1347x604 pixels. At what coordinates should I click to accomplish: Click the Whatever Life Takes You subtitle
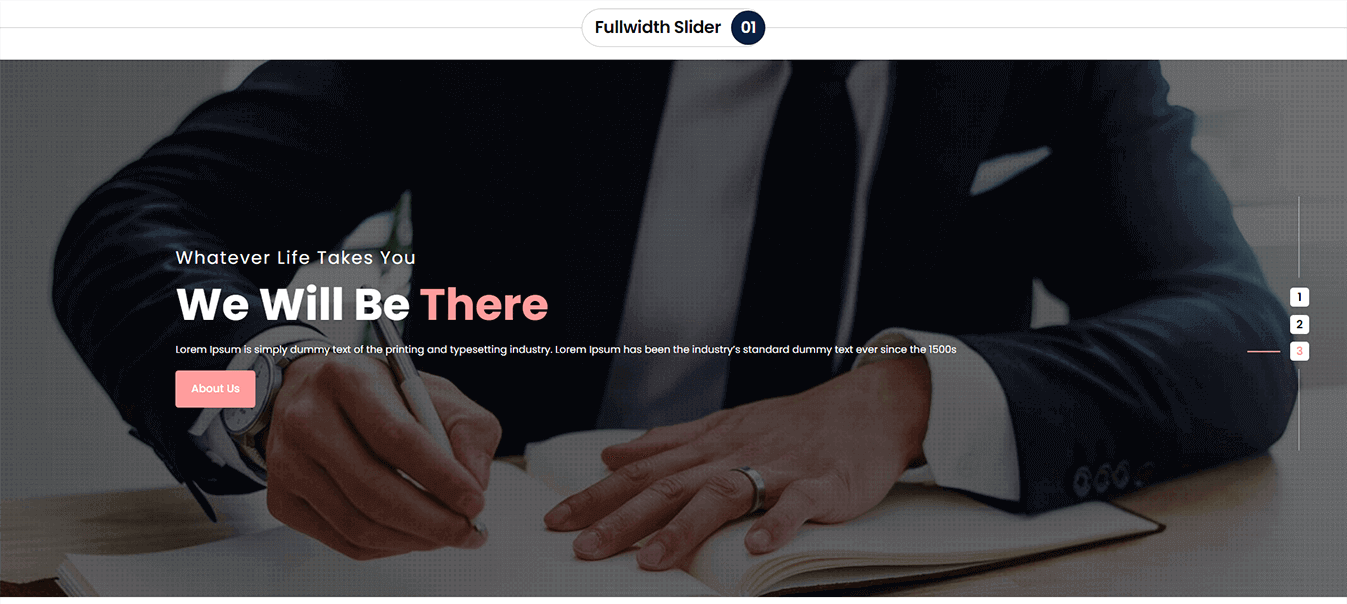[x=296, y=258]
